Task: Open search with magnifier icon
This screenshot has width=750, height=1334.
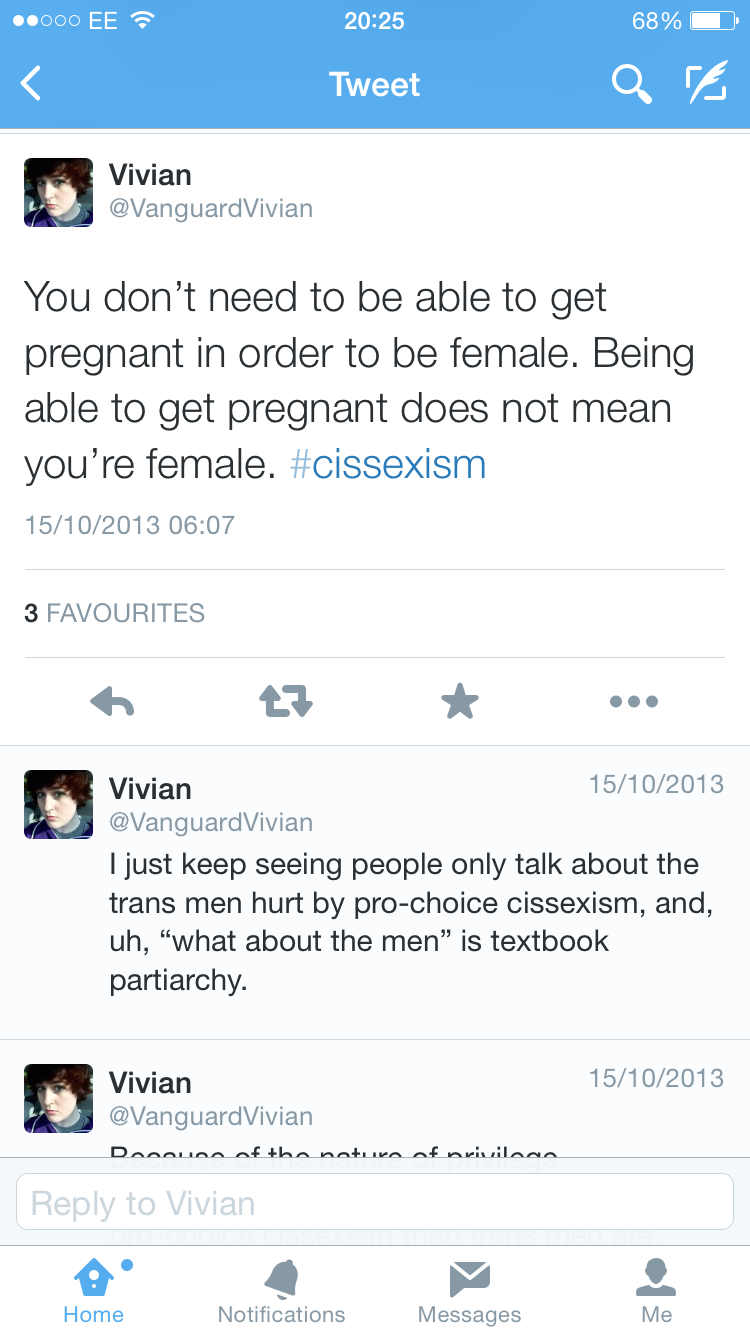Action: click(631, 85)
